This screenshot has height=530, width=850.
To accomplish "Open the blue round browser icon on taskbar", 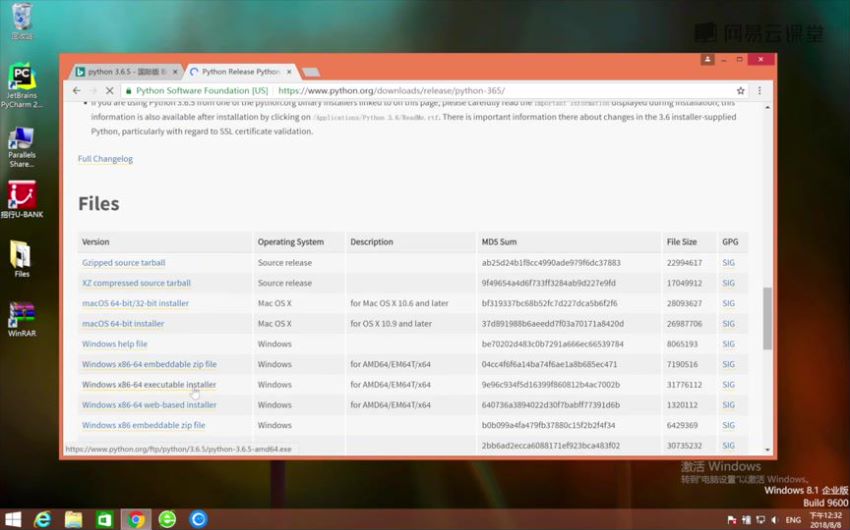I will (x=198, y=519).
